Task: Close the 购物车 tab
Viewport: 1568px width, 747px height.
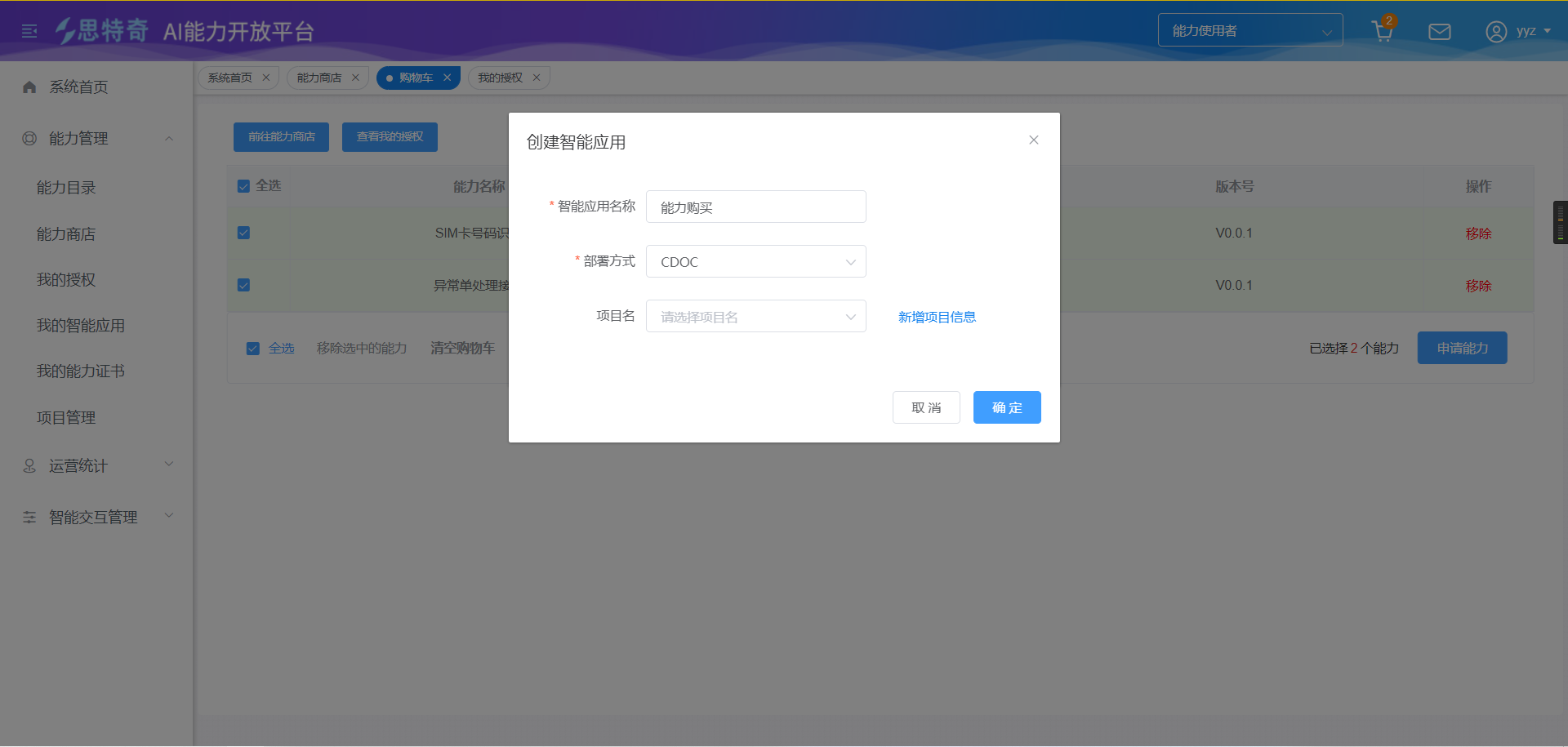Action: click(447, 78)
